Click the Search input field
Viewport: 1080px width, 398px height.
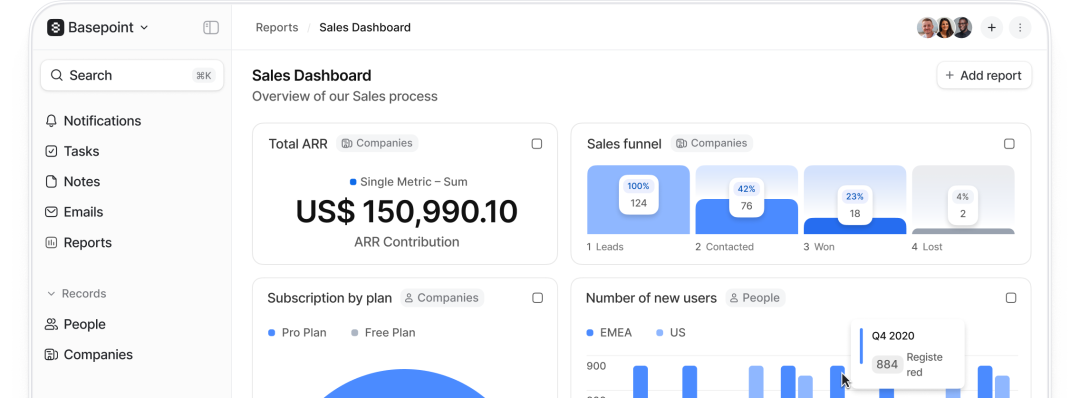132,75
